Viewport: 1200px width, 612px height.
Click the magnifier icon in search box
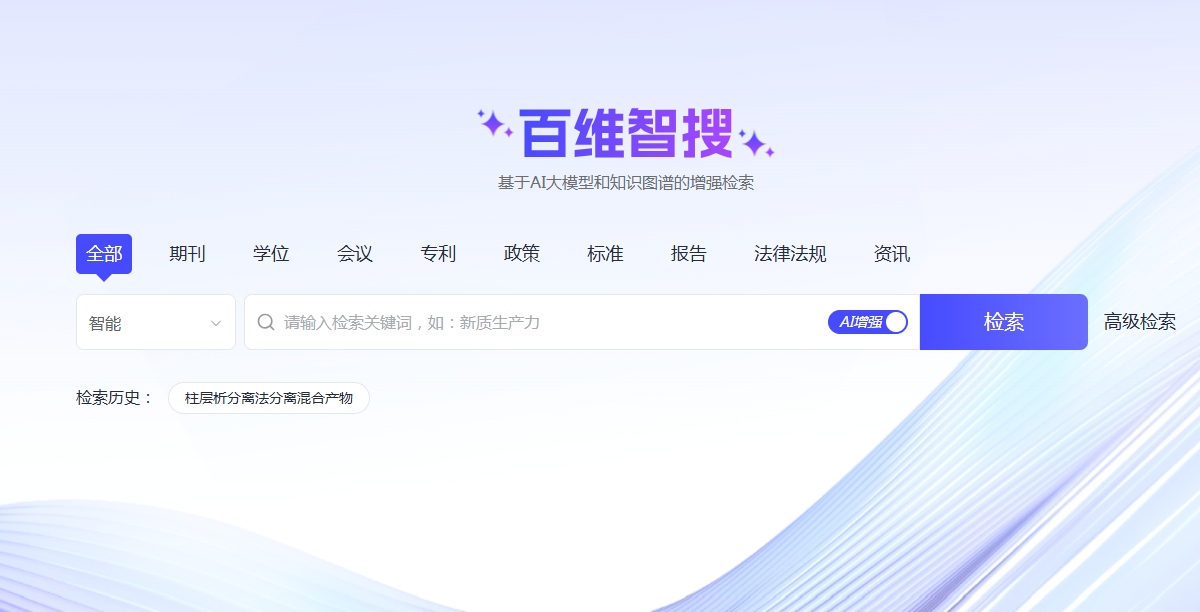[x=266, y=322]
